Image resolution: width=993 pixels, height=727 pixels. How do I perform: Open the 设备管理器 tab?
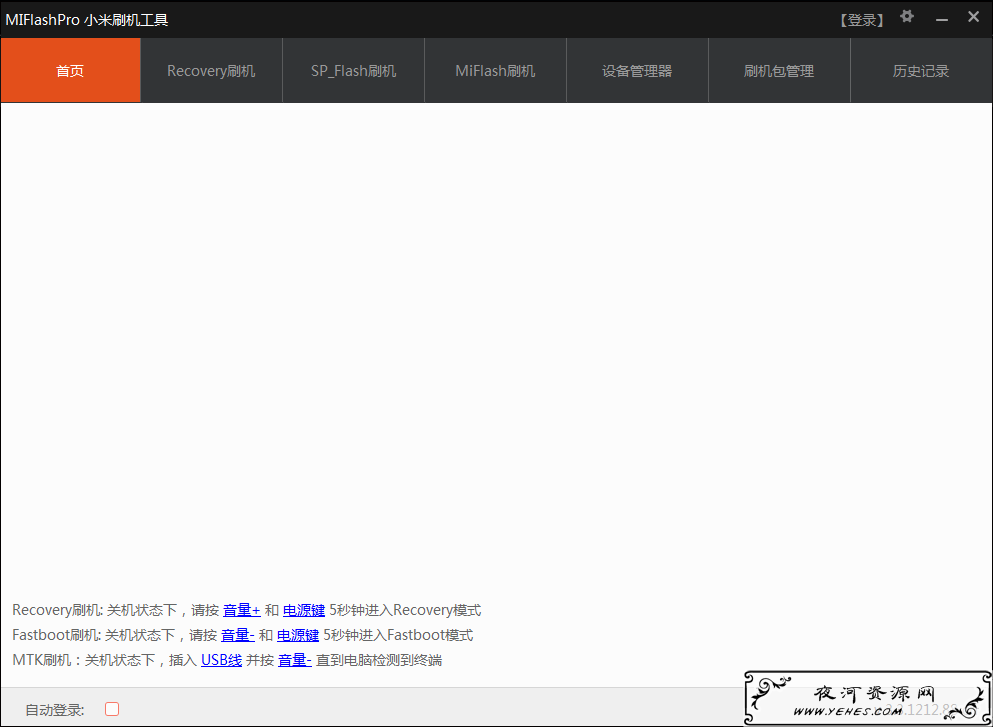pyautogui.click(x=637, y=70)
